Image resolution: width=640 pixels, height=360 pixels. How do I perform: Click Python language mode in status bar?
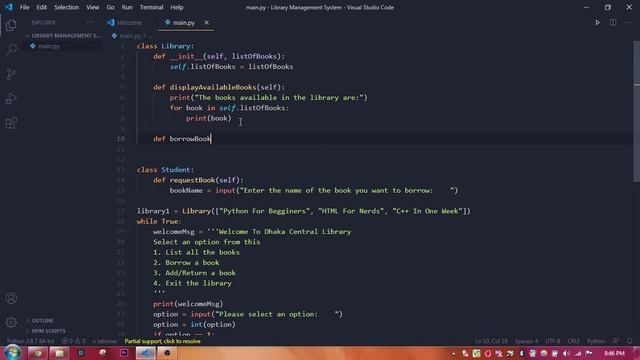coord(596,341)
